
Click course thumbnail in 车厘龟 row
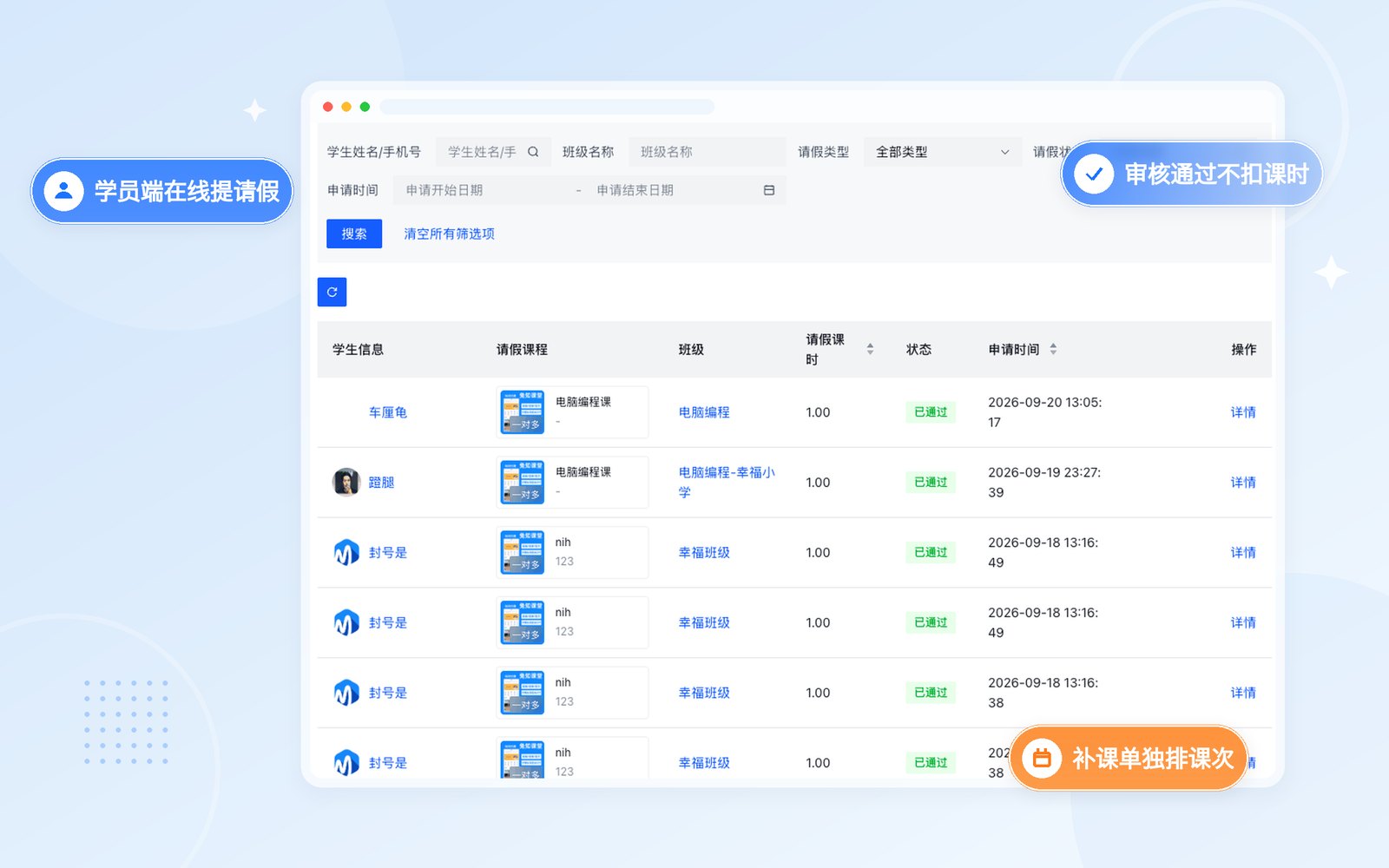pyautogui.click(x=523, y=412)
